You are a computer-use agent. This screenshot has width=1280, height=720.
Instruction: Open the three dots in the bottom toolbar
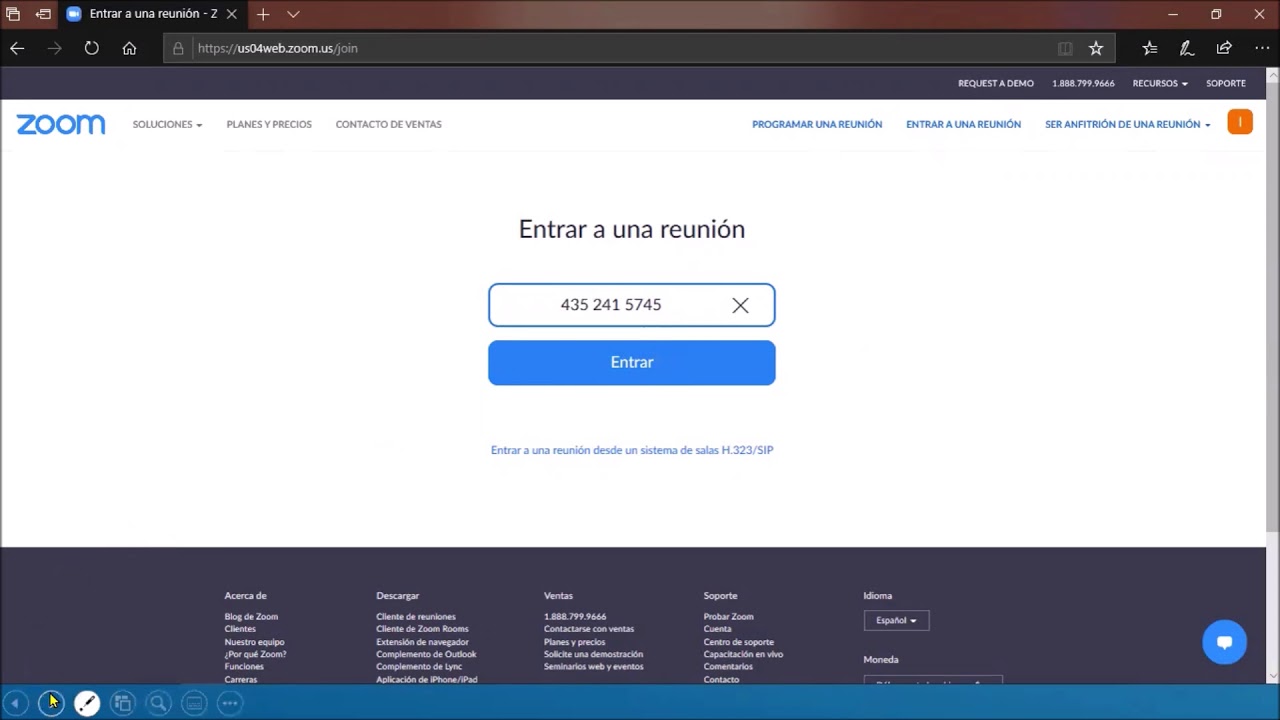point(230,703)
